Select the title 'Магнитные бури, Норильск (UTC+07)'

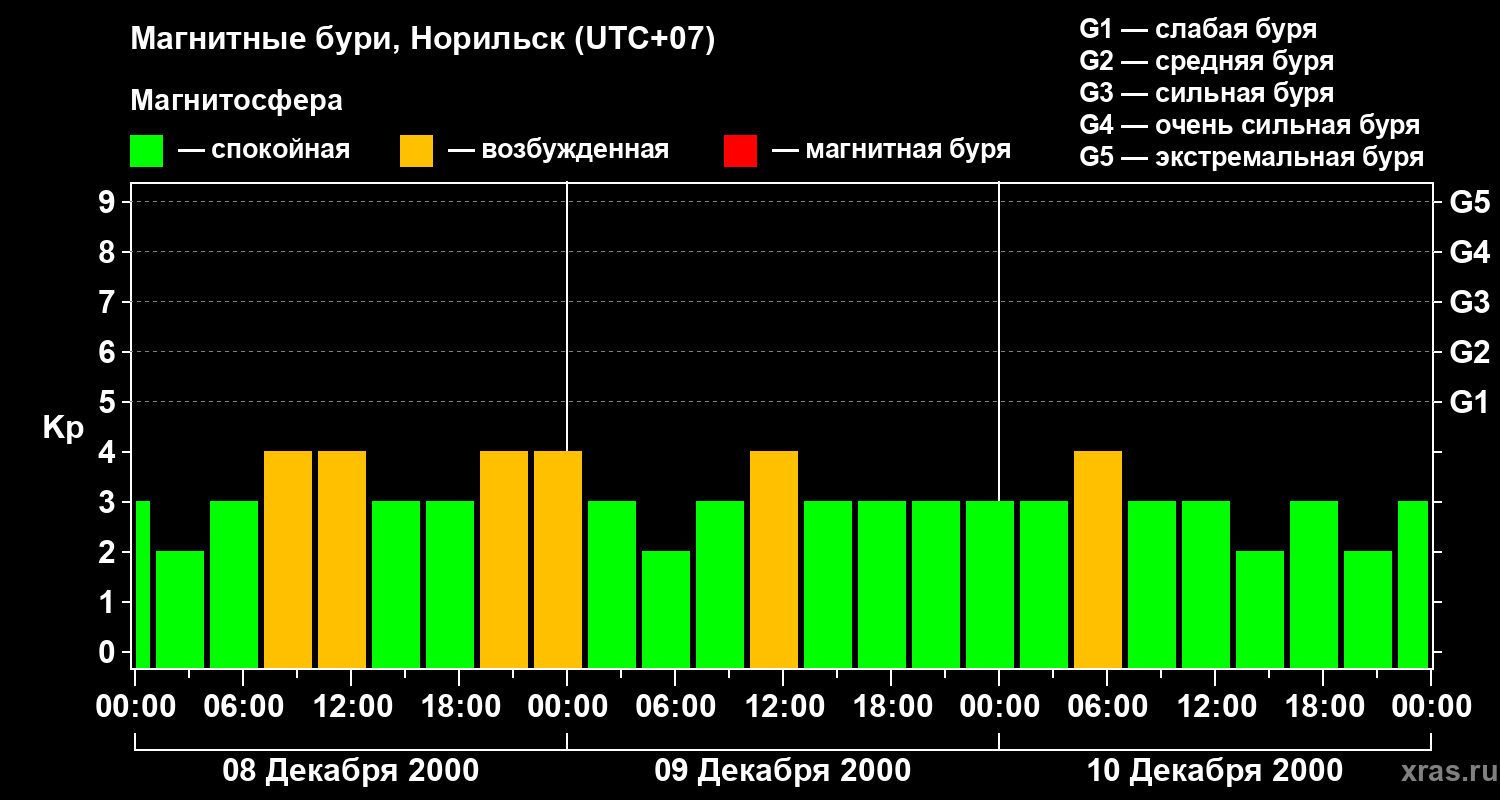coord(423,40)
